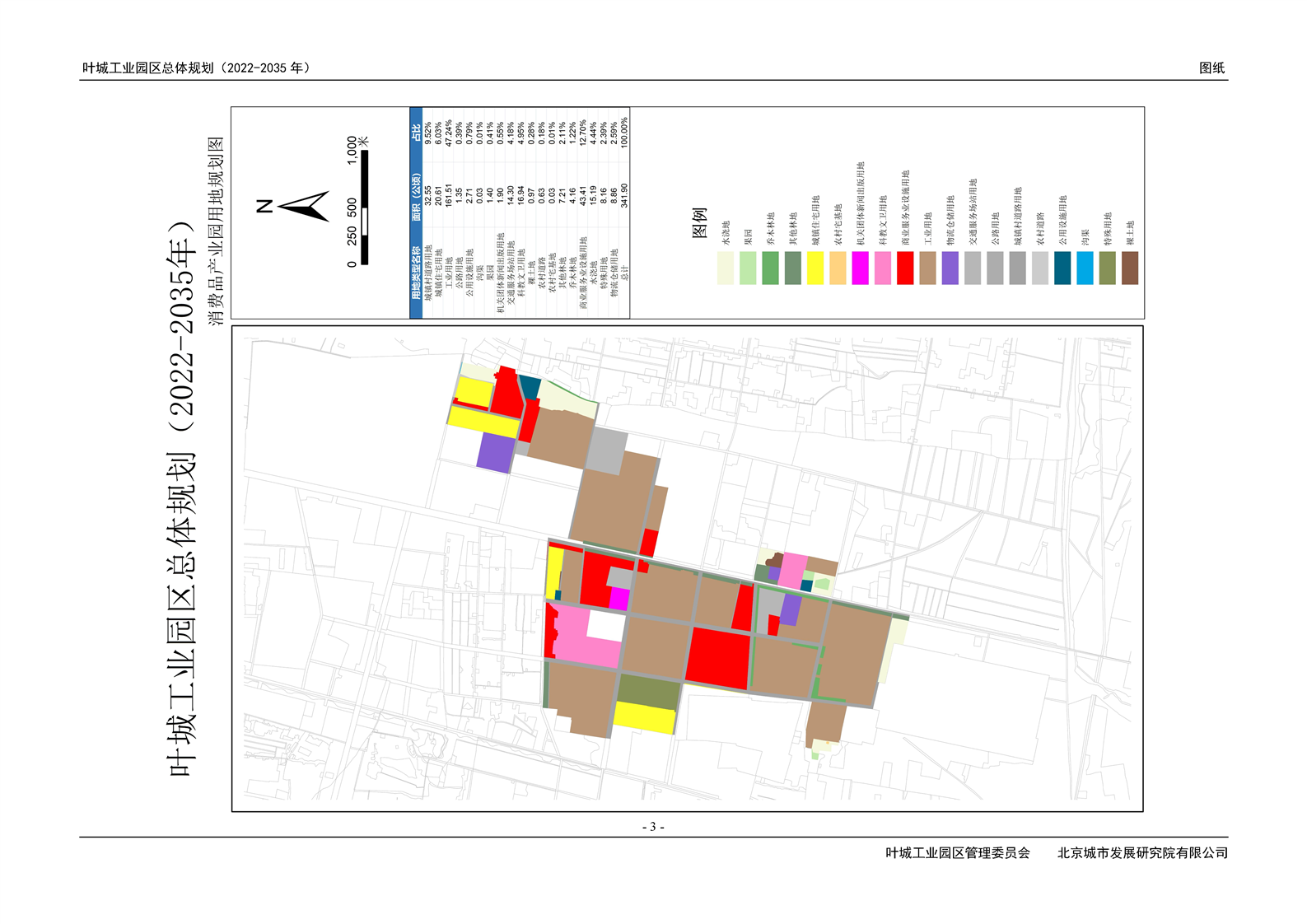
Task: Click the north arrow compass symbol
Action: coord(303,206)
